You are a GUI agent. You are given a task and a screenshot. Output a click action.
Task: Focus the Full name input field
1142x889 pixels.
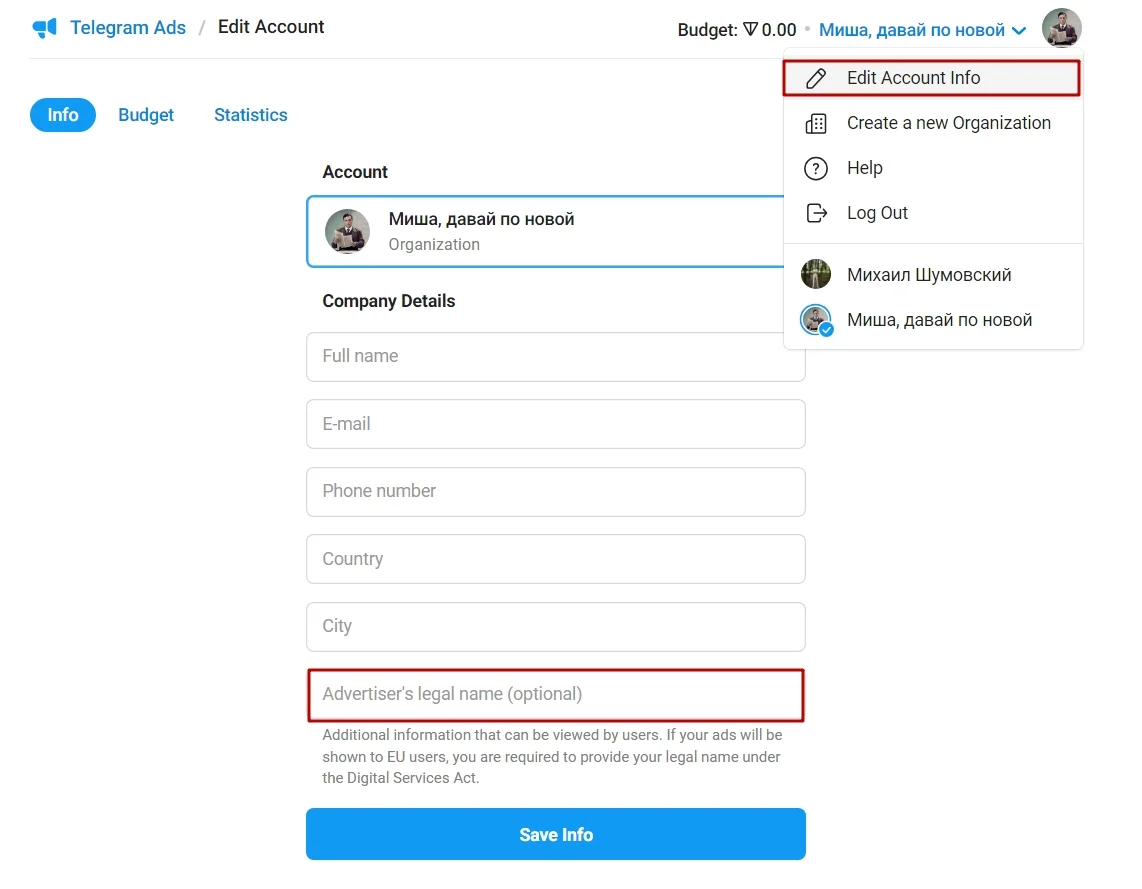(555, 356)
